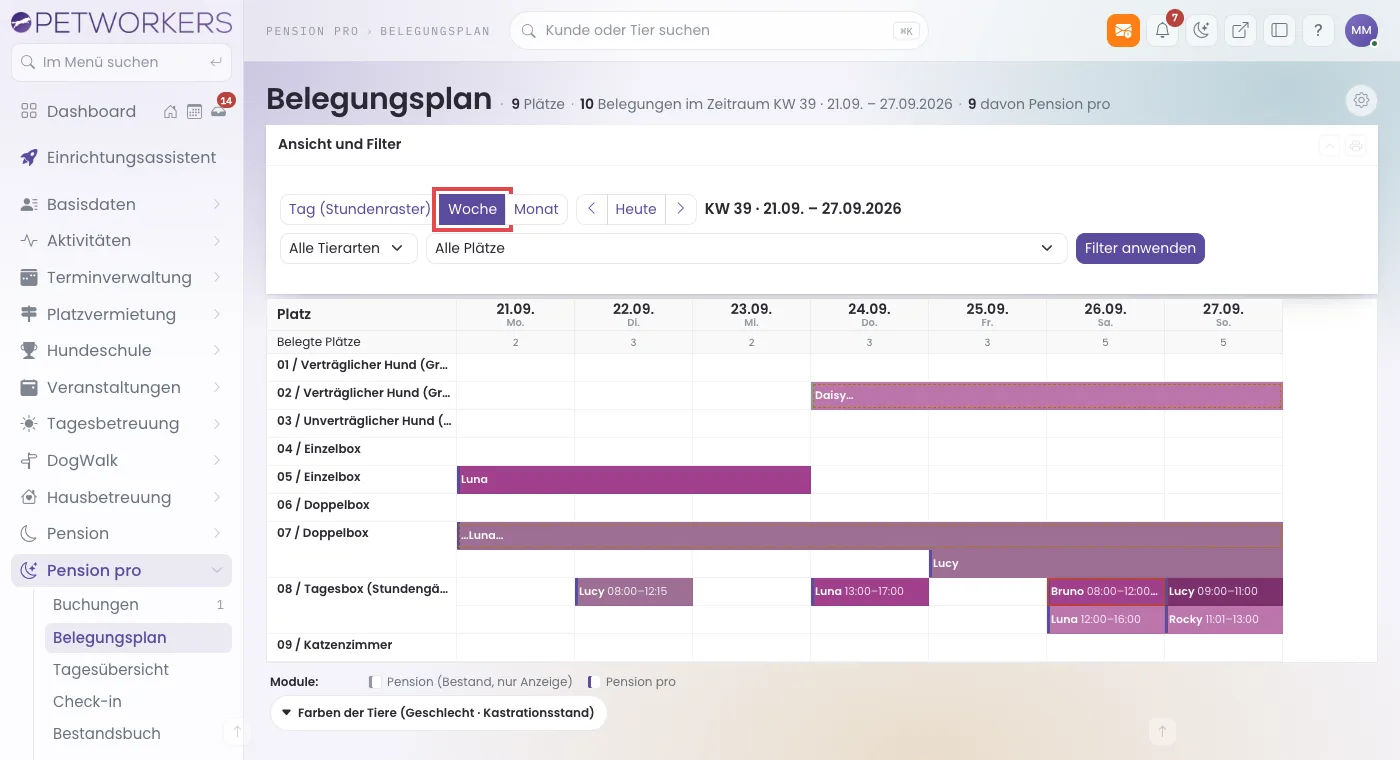The width and height of the screenshot is (1400, 760).
Task: Print the occupancy plan with printer icon
Action: [1355, 145]
